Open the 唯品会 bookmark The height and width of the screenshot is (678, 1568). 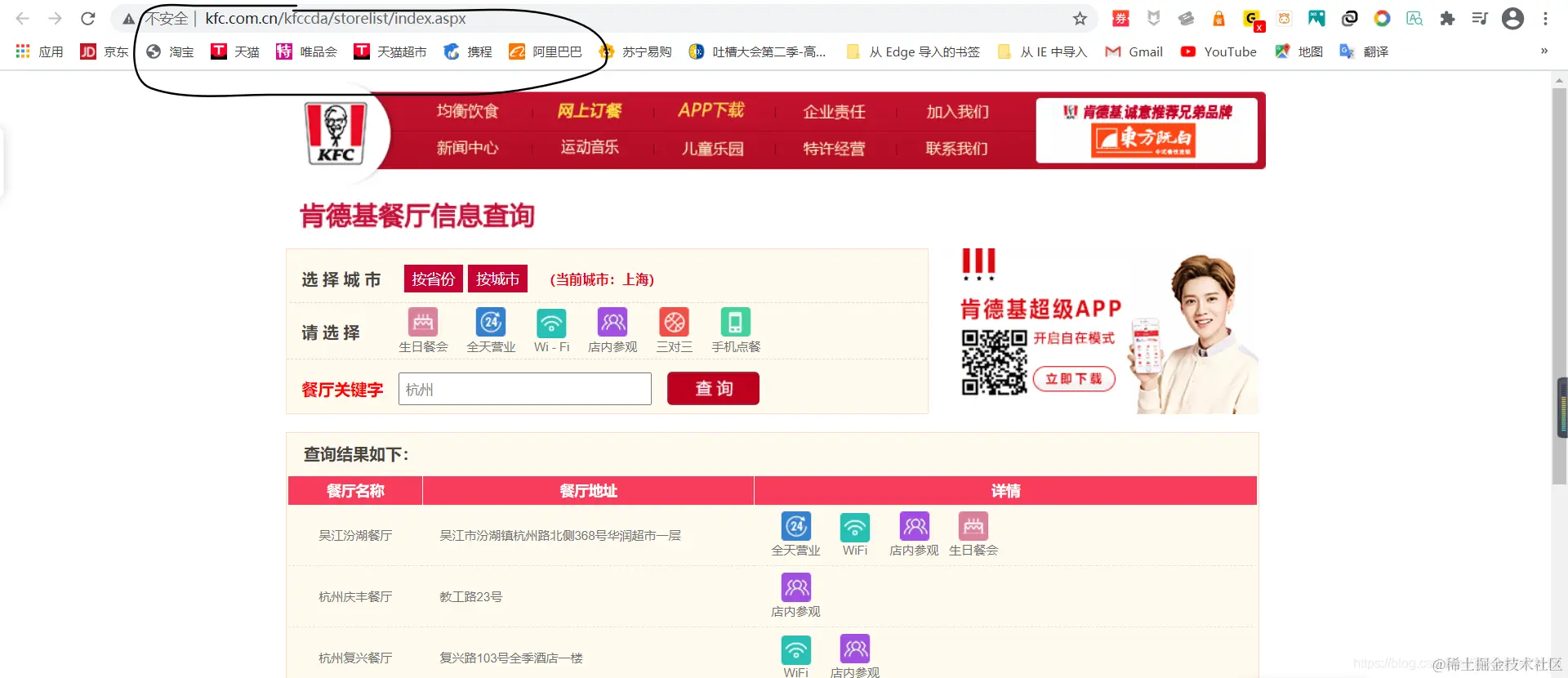(307, 51)
